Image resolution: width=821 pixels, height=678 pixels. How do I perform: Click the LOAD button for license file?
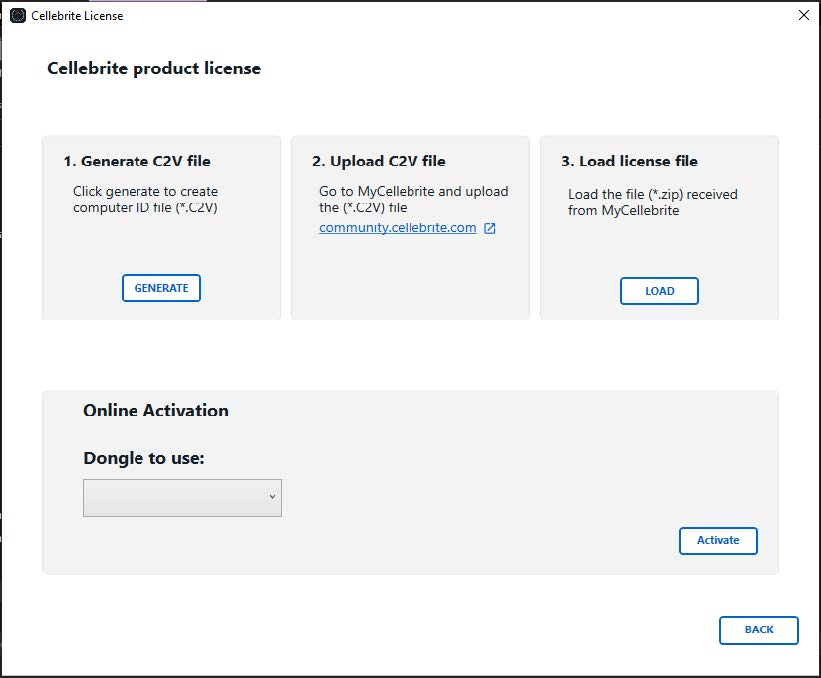(x=659, y=291)
